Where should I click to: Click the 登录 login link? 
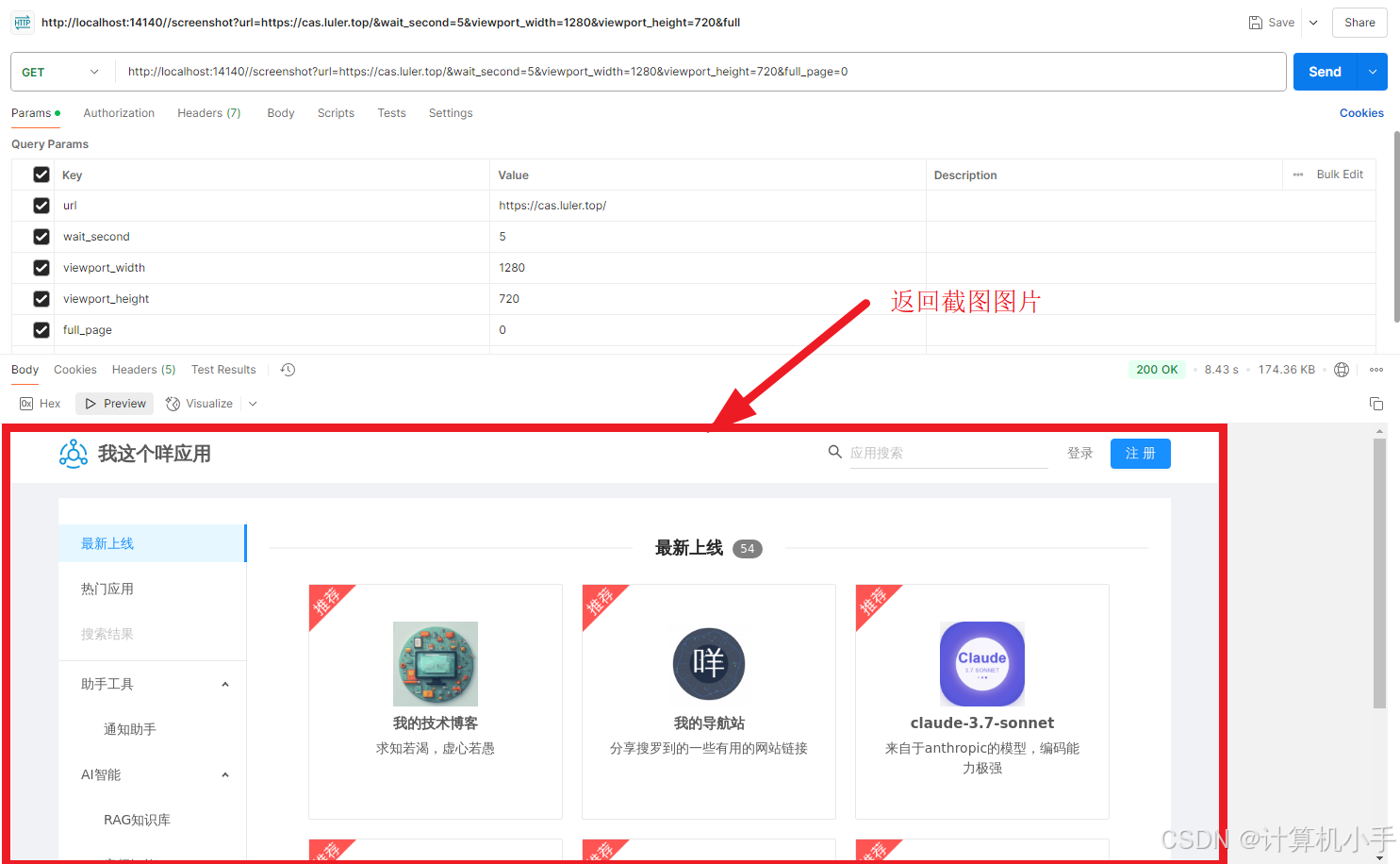(1079, 453)
